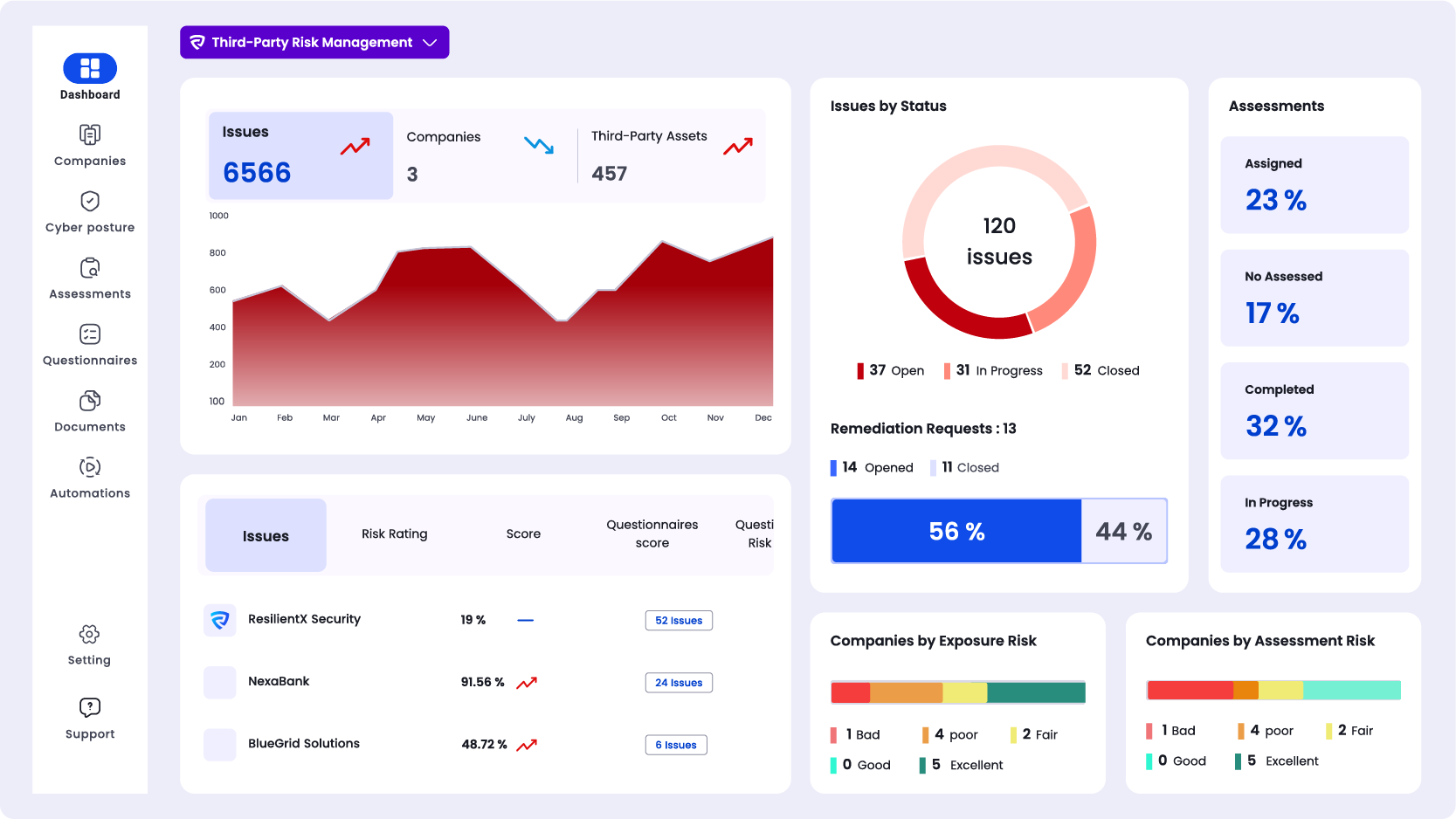The height and width of the screenshot is (819, 1456).
Task: Click the NexaBank logo placeholder
Action: pyautogui.click(x=220, y=682)
